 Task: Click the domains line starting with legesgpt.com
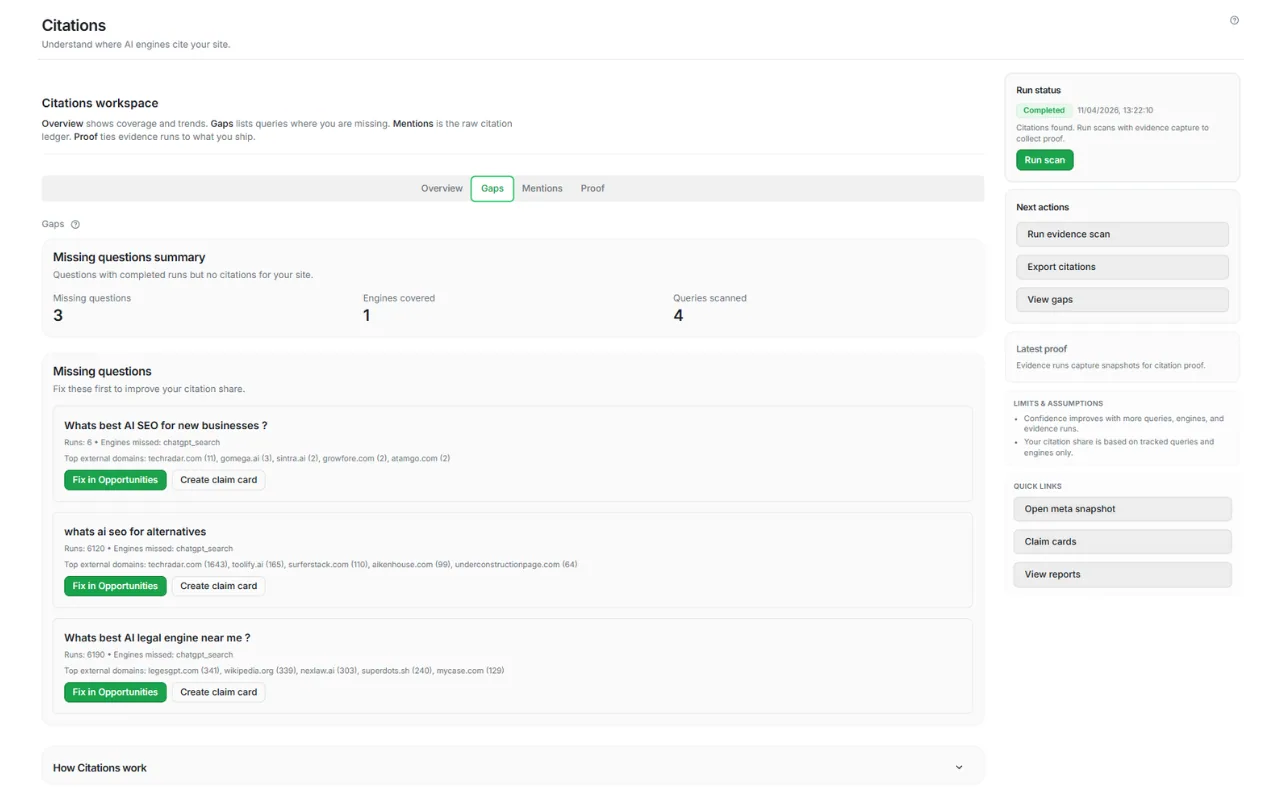284,671
